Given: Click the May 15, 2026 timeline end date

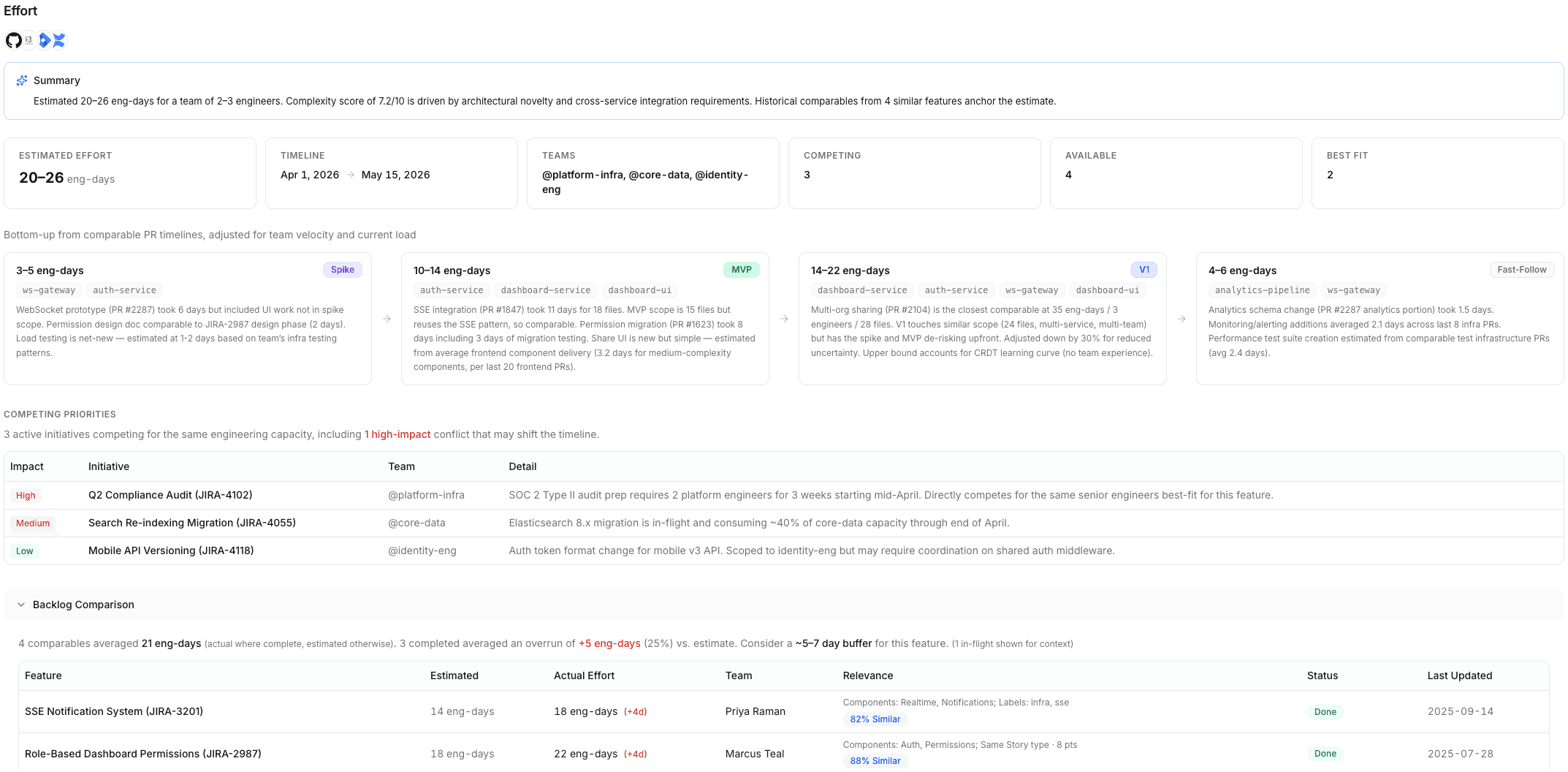Looking at the screenshot, I should (x=395, y=175).
